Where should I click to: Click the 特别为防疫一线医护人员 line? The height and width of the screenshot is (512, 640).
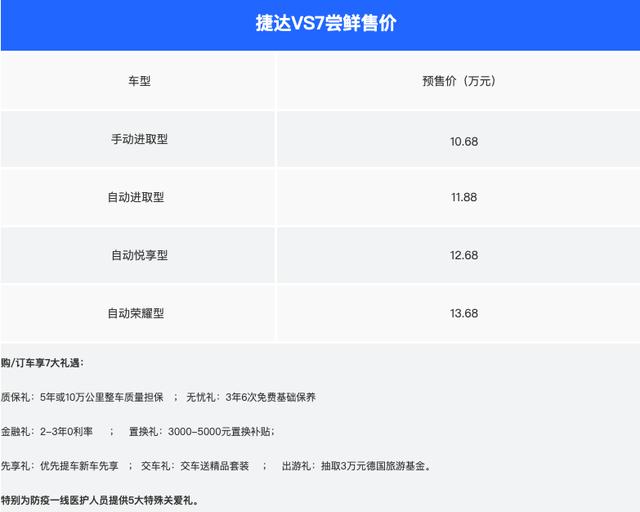tap(100, 500)
